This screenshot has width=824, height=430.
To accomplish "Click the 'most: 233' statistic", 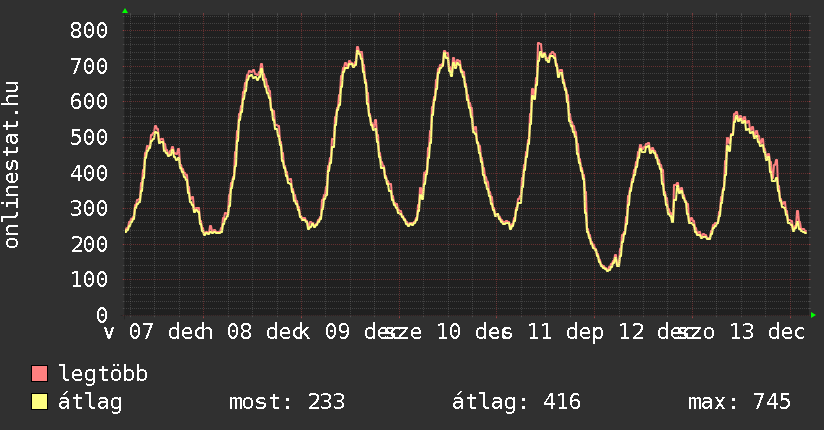I will click(287, 403).
